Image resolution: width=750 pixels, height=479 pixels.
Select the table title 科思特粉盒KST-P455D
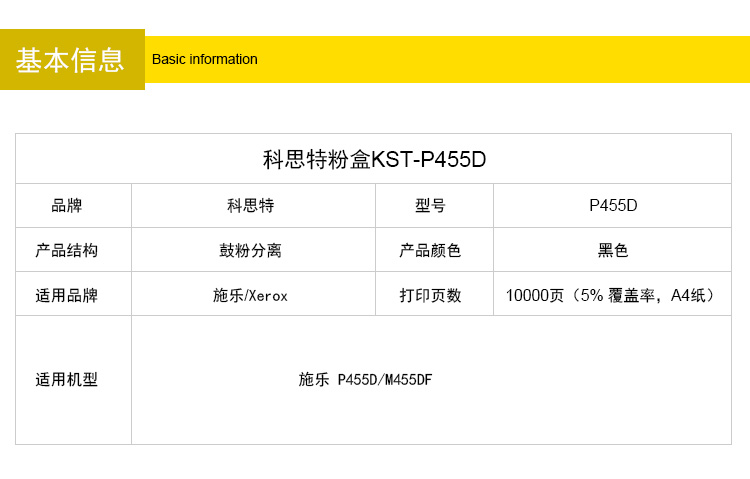coord(374,159)
